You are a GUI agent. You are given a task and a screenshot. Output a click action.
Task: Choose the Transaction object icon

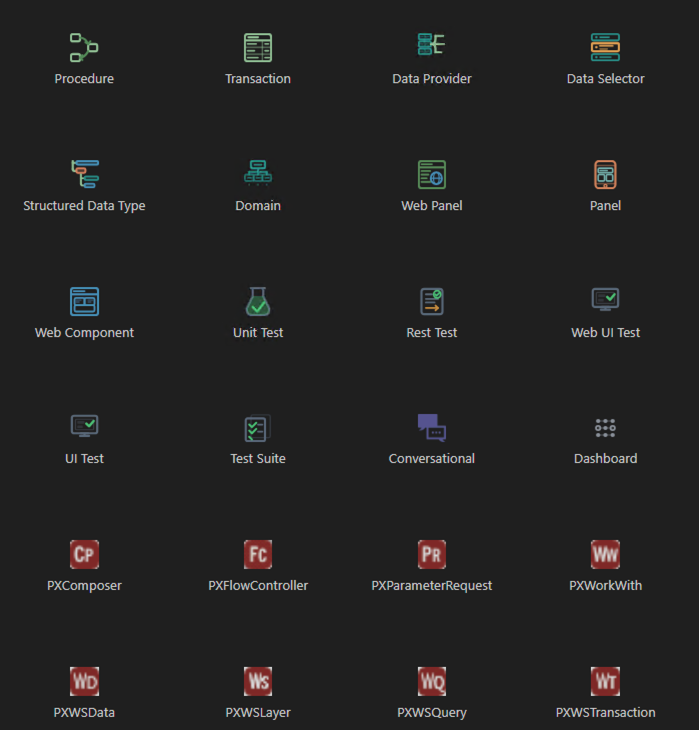pos(258,47)
